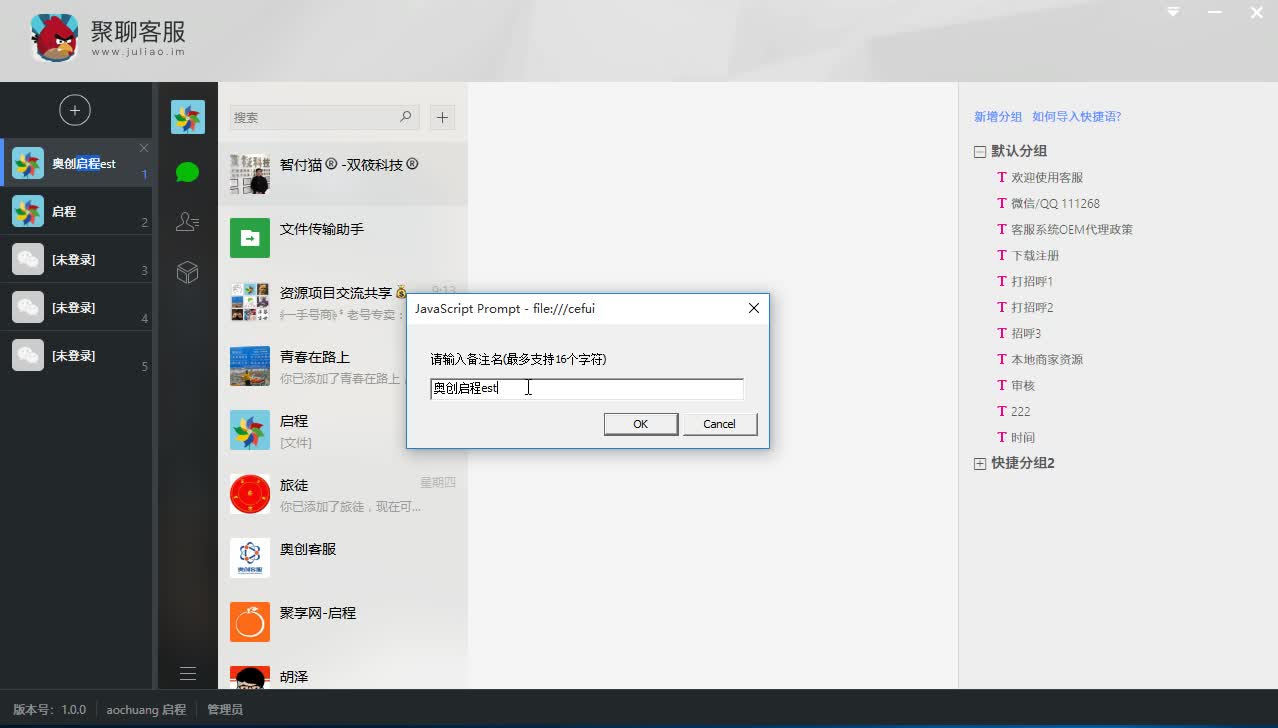Screen dimensions: 1278x728
Task: Click 管理员 in the status bar
Action: (224, 709)
